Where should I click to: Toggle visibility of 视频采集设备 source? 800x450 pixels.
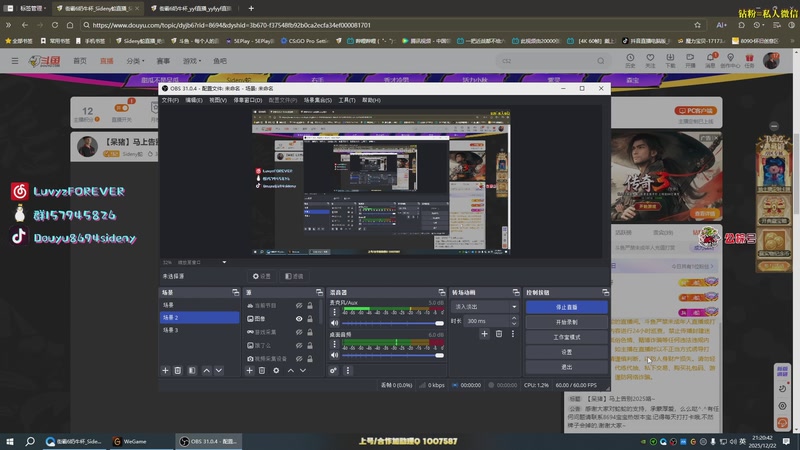coord(299,359)
